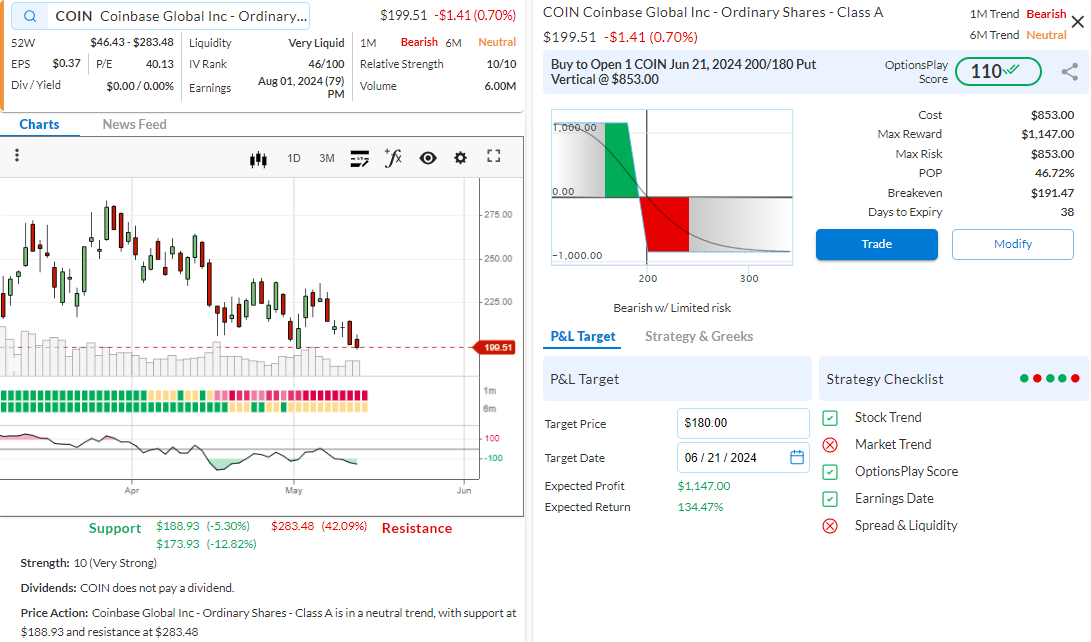
Task: Click the green 'Support' label
Action: pos(115,529)
